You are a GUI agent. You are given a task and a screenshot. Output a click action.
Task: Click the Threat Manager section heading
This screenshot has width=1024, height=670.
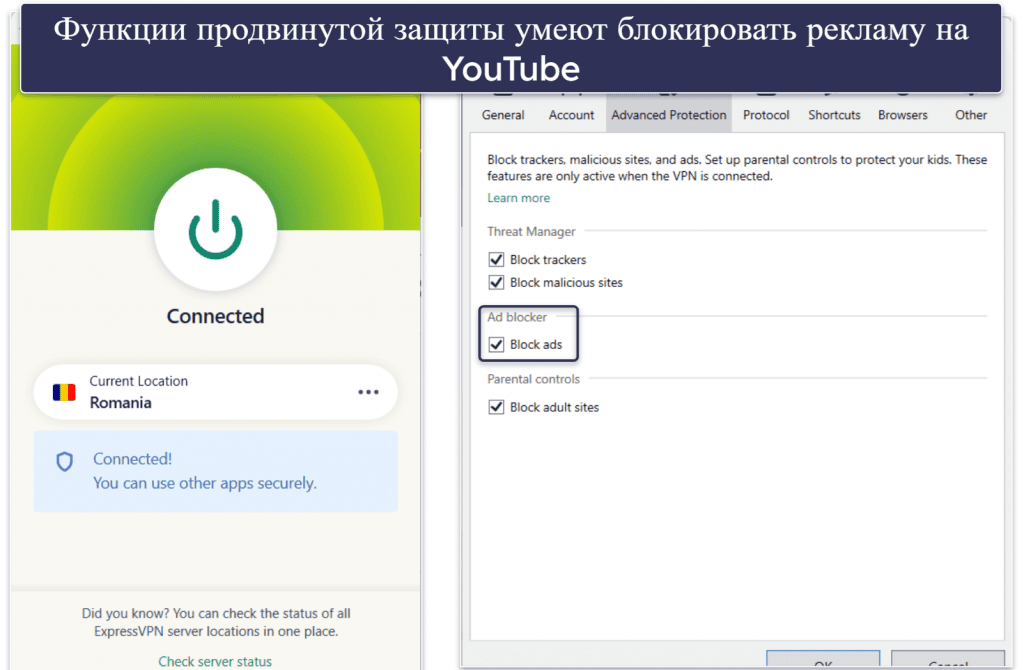pyautogui.click(x=531, y=231)
